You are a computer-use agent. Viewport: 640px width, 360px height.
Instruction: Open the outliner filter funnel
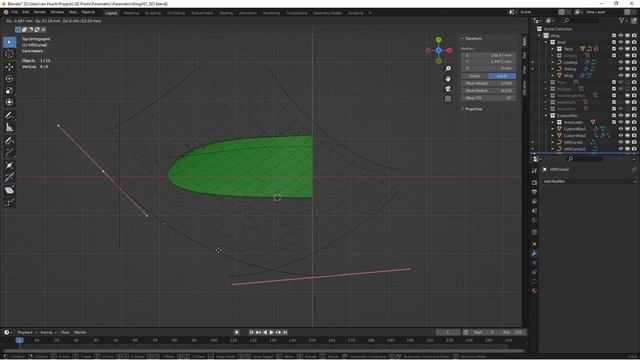coord(622,20)
